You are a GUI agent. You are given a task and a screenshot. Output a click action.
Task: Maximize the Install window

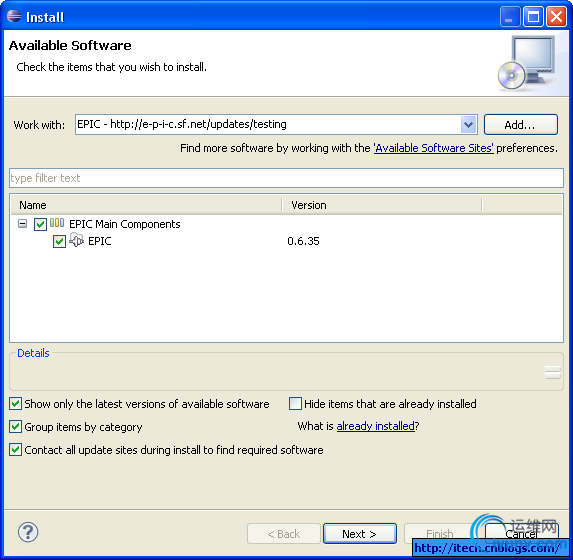tap(533, 16)
